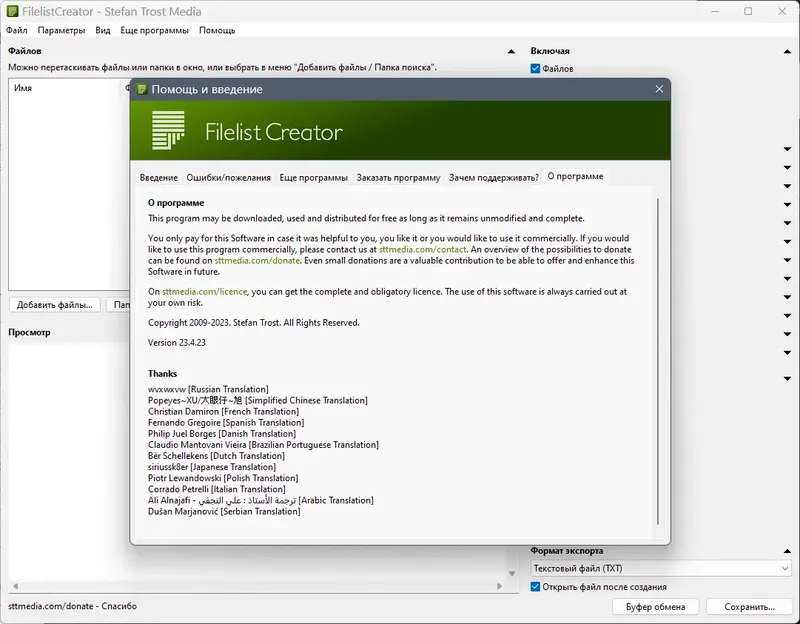Viewport: 800px width, 624px height.
Task: Collapse the Включая section arrow
Action: (x=787, y=52)
